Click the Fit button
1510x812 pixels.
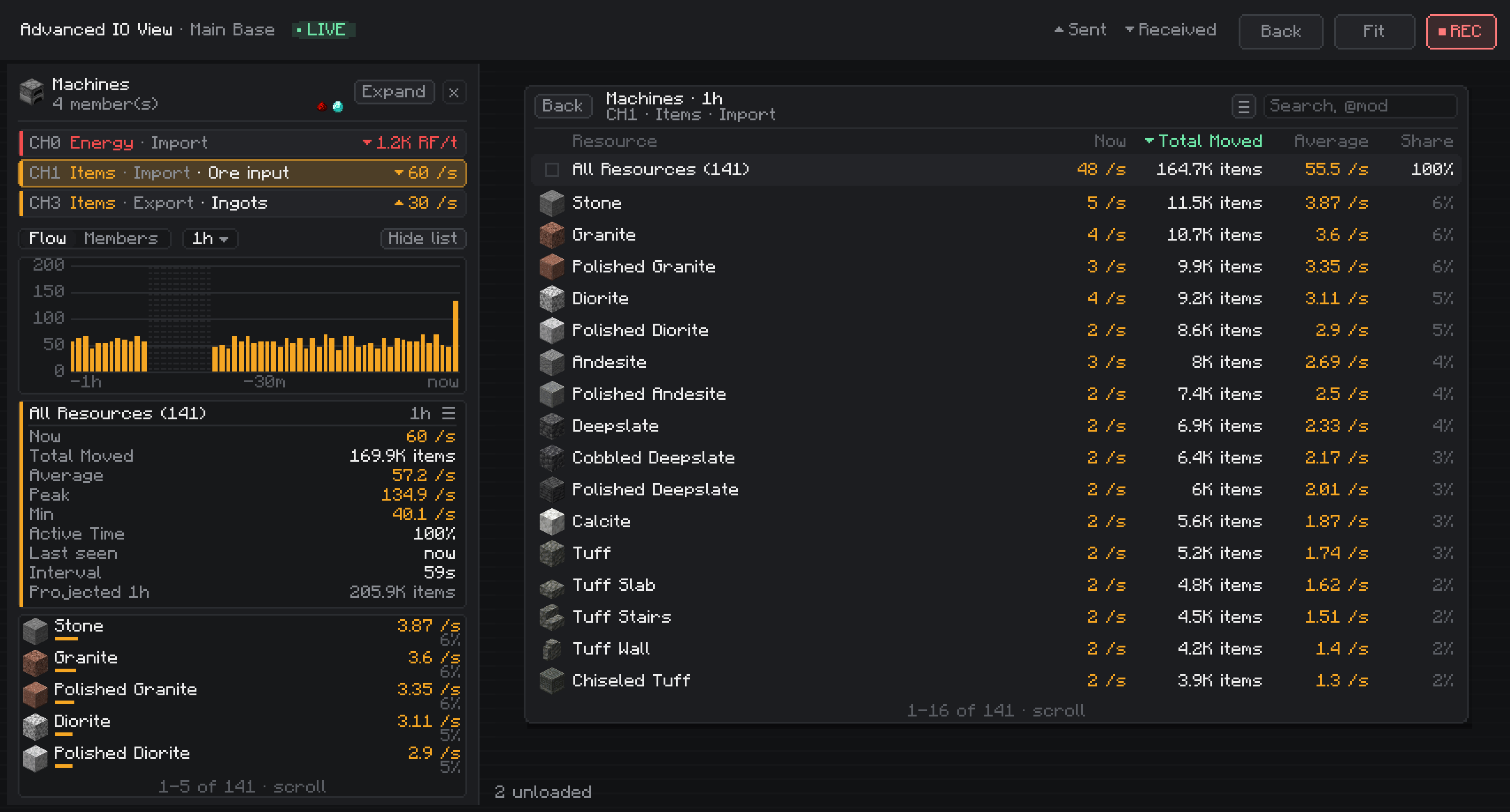1374,31
